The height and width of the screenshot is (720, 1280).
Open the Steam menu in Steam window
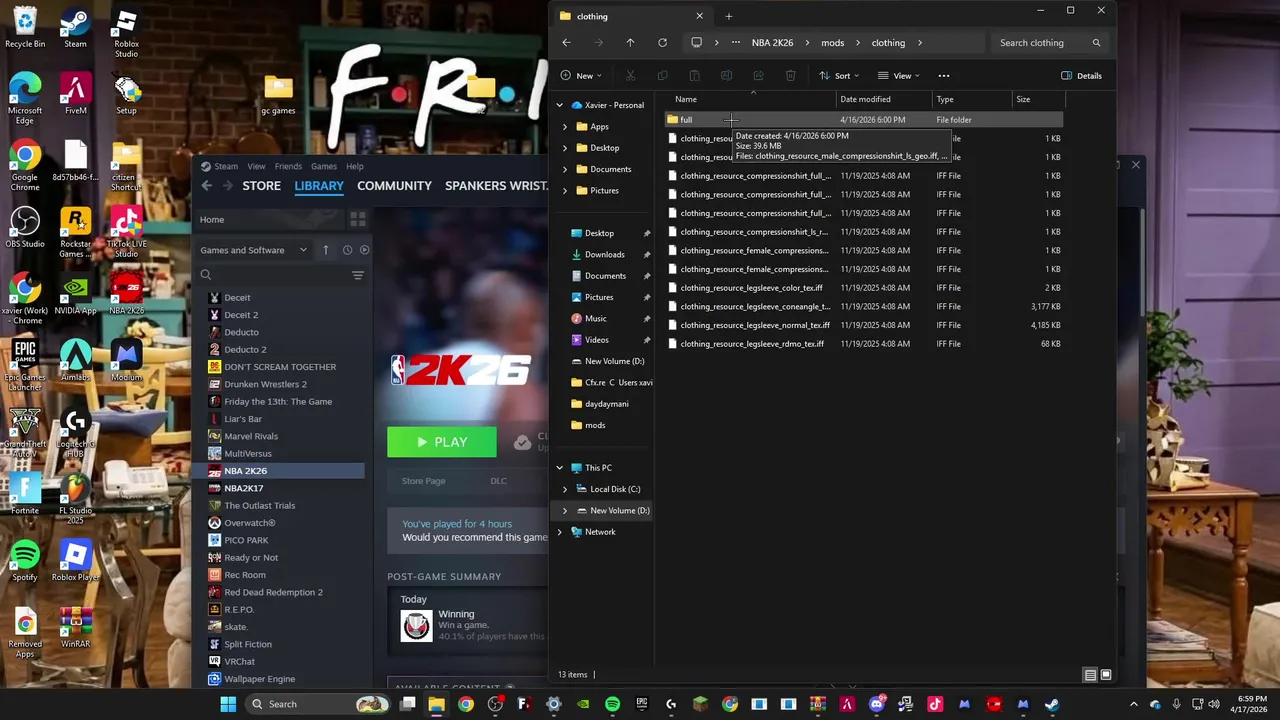[x=226, y=167]
